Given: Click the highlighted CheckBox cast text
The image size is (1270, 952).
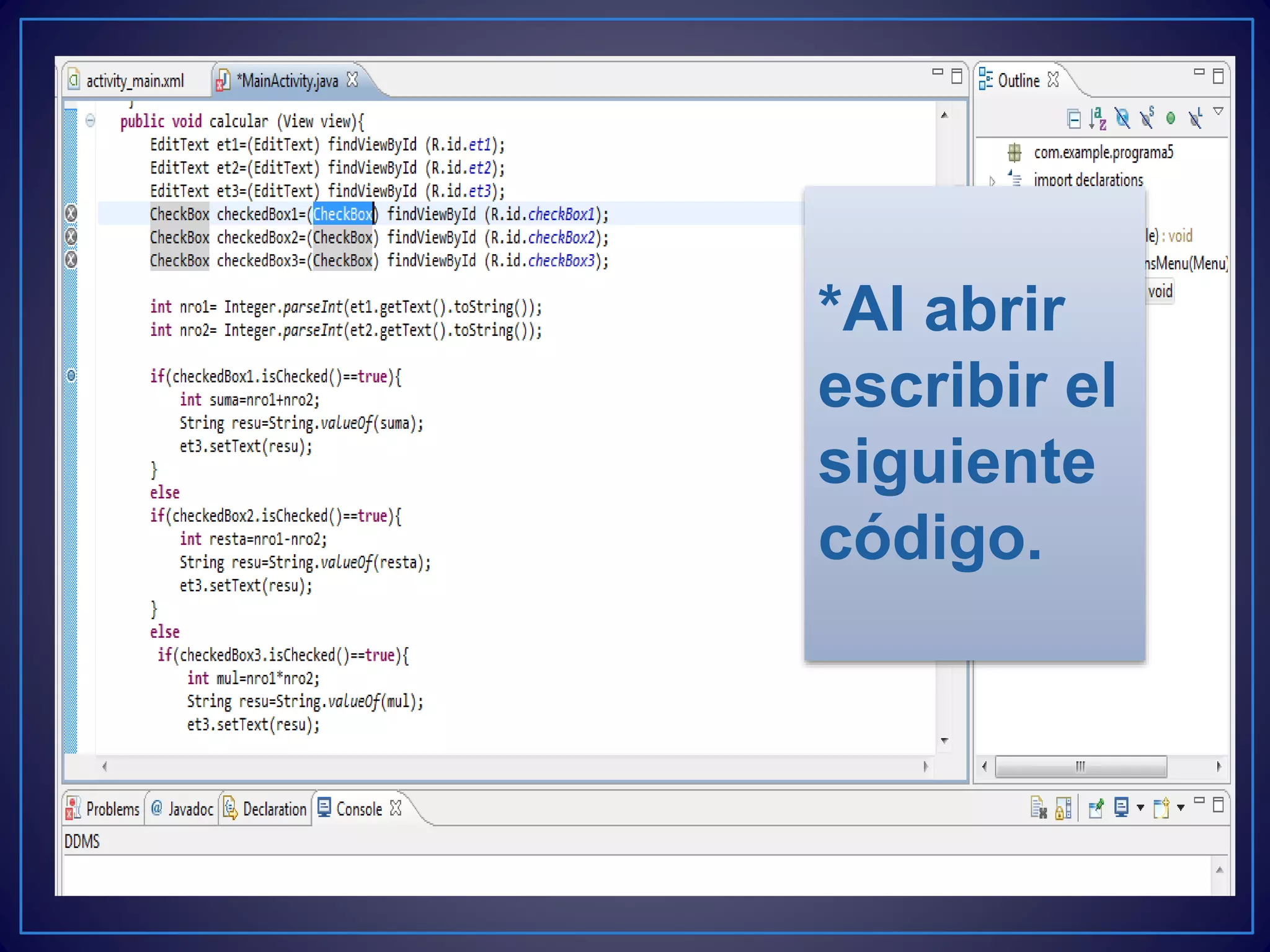Looking at the screenshot, I should click(343, 214).
